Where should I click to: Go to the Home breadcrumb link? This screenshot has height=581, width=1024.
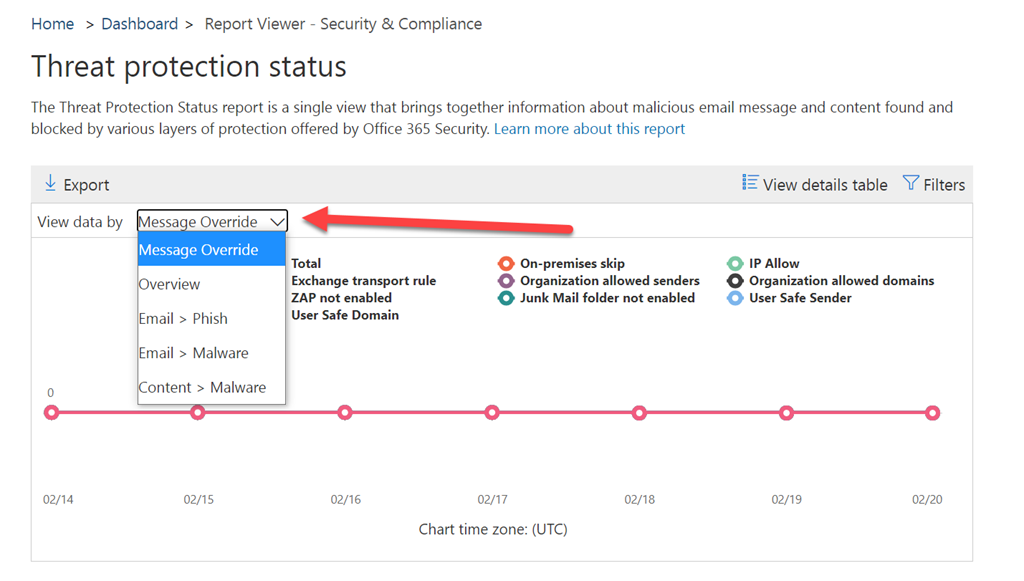click(x=52, y=24)
